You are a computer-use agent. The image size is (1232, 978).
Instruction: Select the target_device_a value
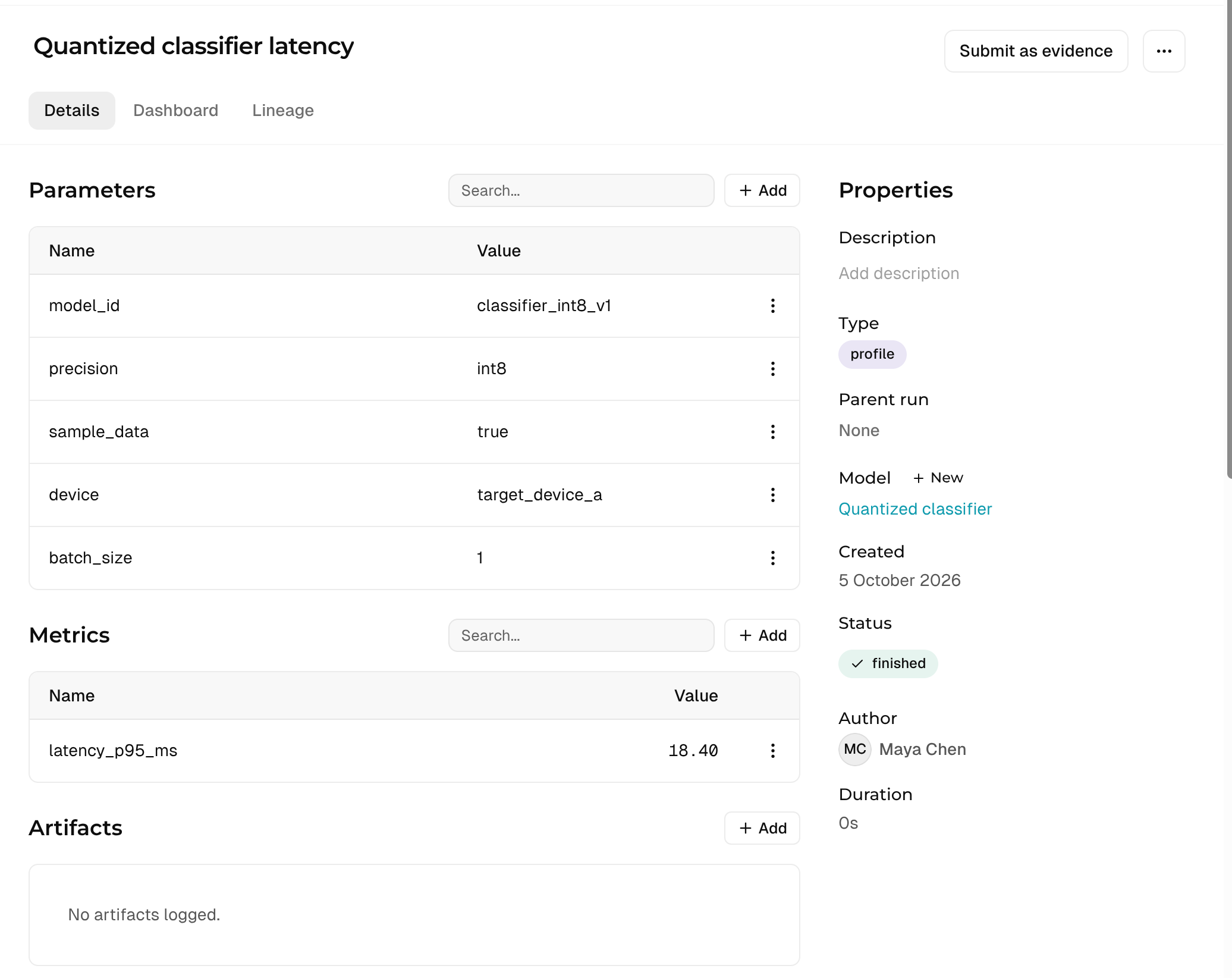[539, 495]
